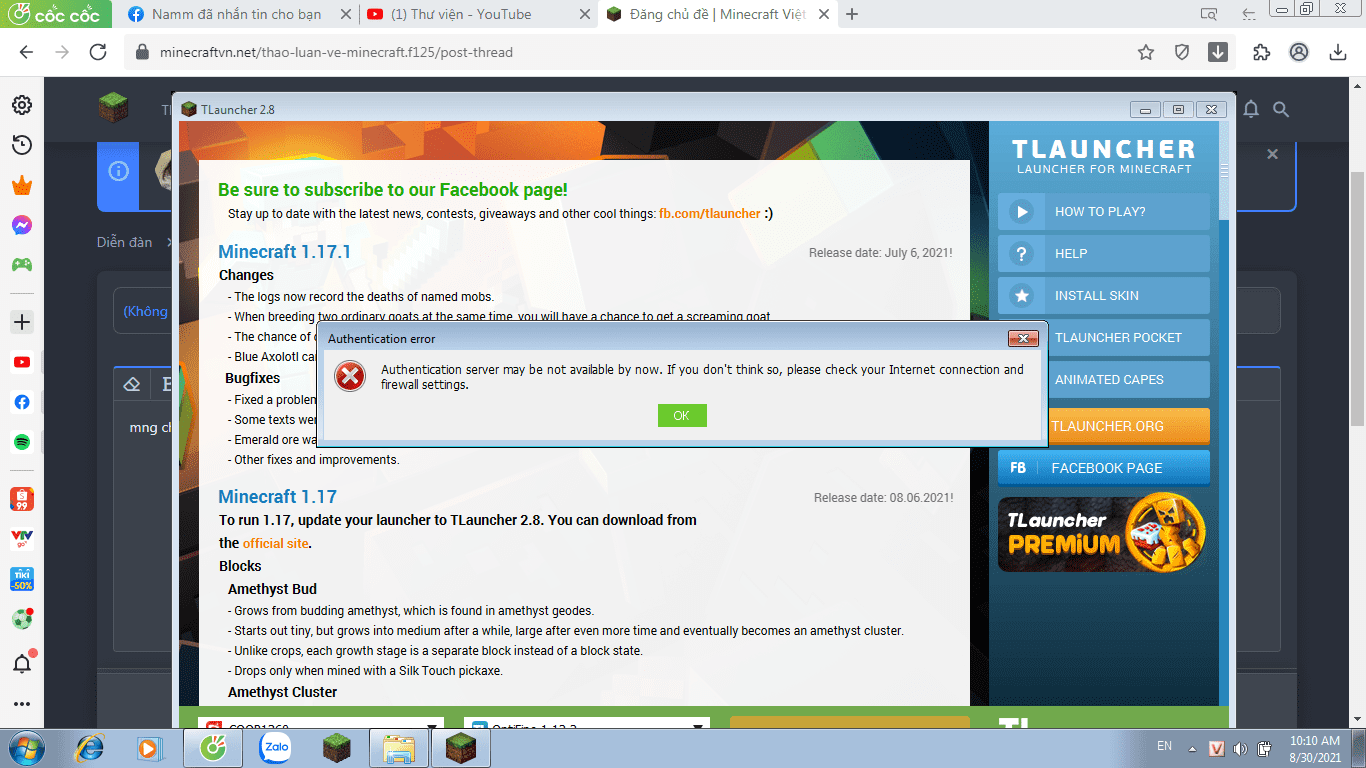Click the HELP button in TLauncher
1366x768 pixels.
(1104, 254)
